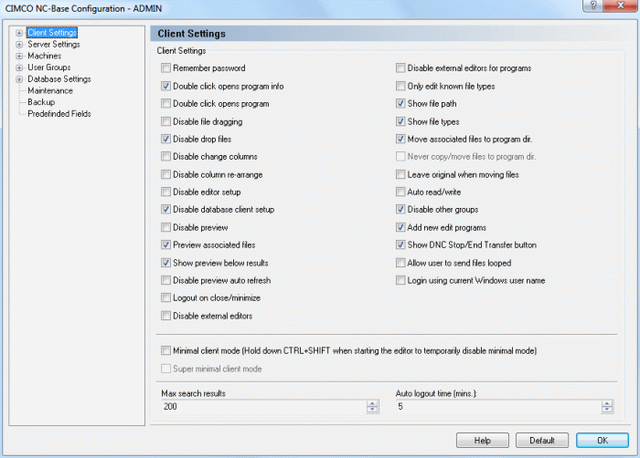Click the Help button
Image resolution: width=640 pixels, height=458 pixels.
click(x=482, y=440)
